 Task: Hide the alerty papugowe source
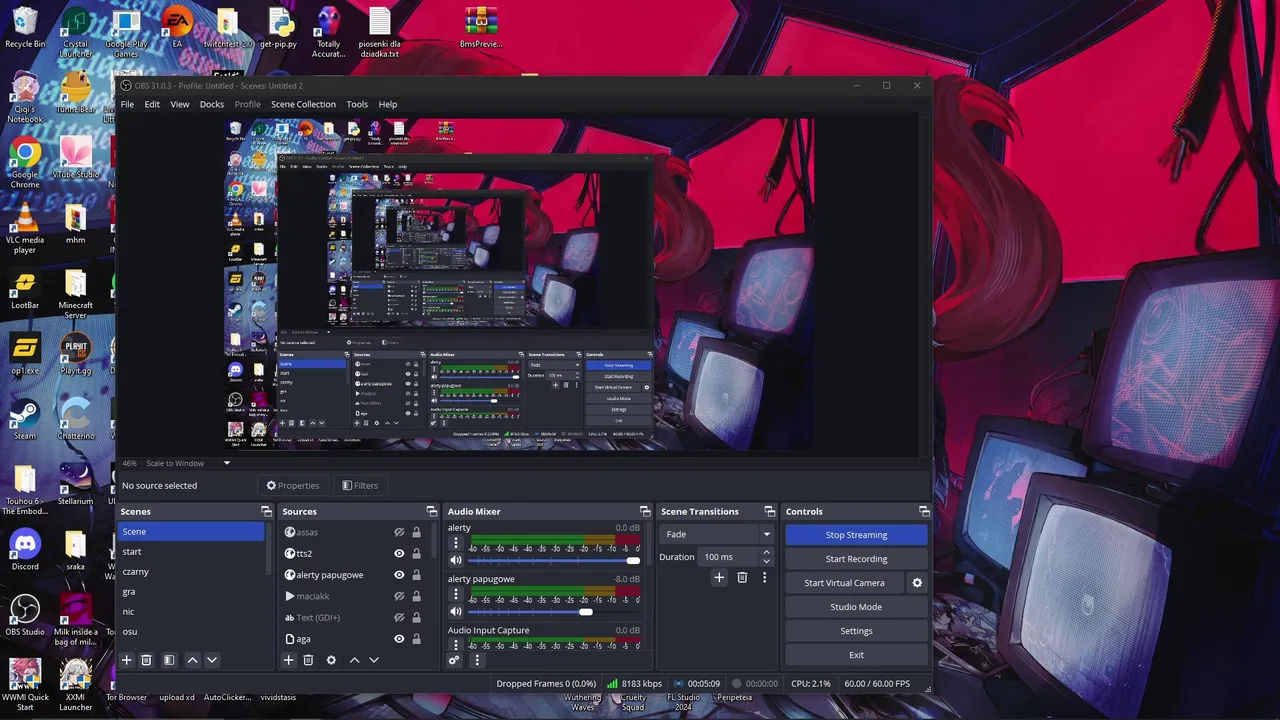399,575
